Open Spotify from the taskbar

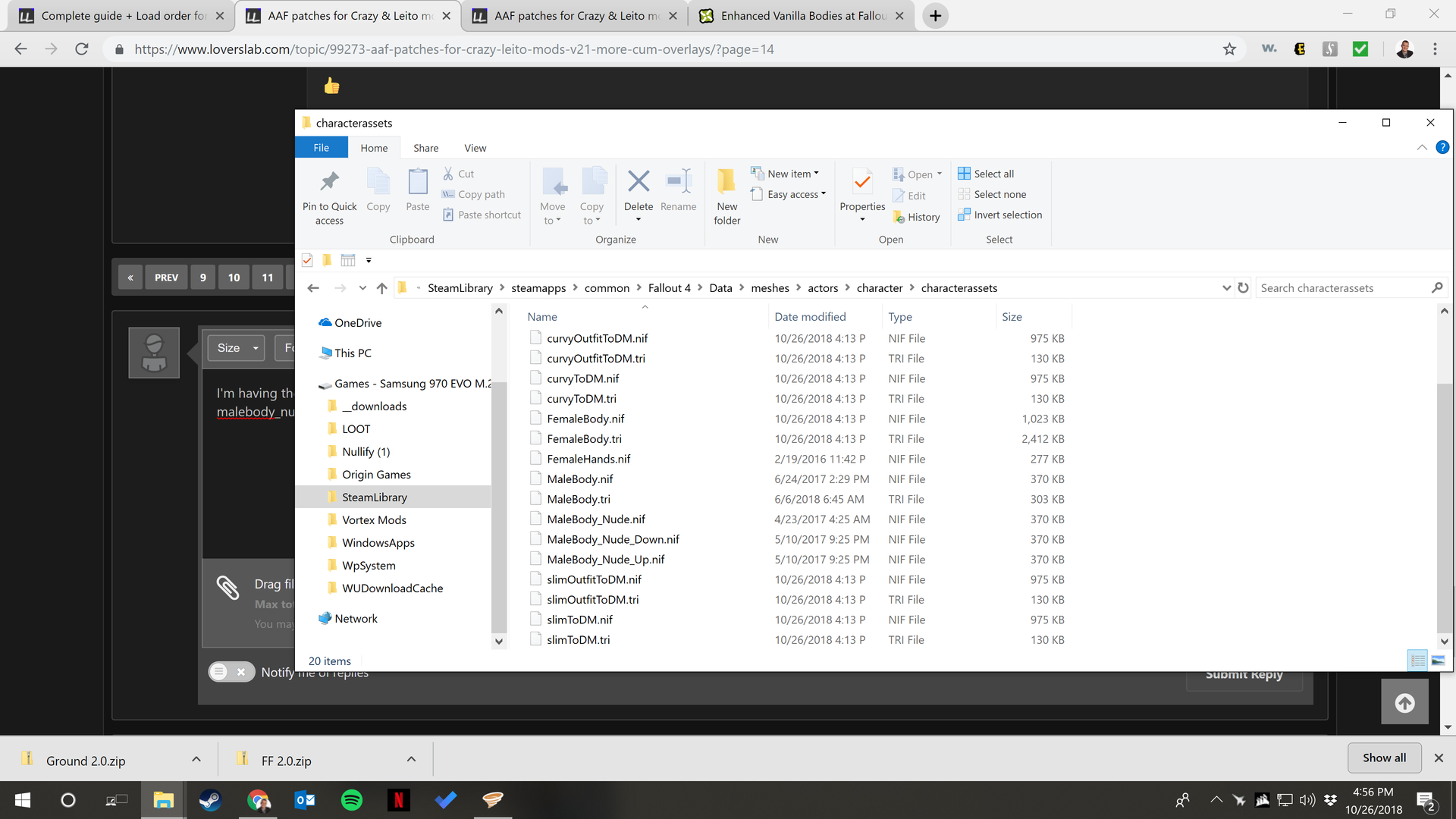[x=352, y=800]
